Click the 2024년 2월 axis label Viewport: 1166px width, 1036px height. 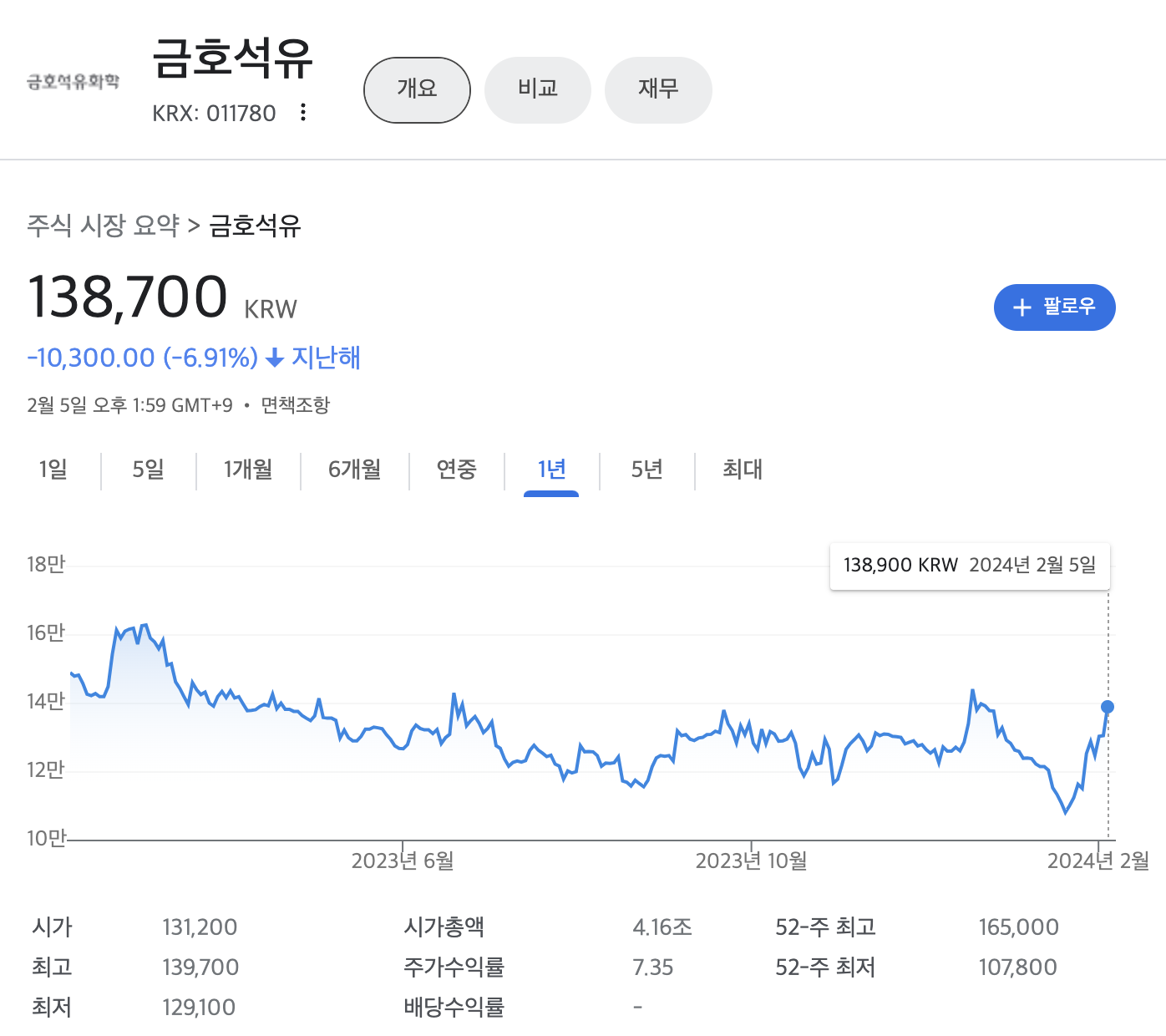1098,861
